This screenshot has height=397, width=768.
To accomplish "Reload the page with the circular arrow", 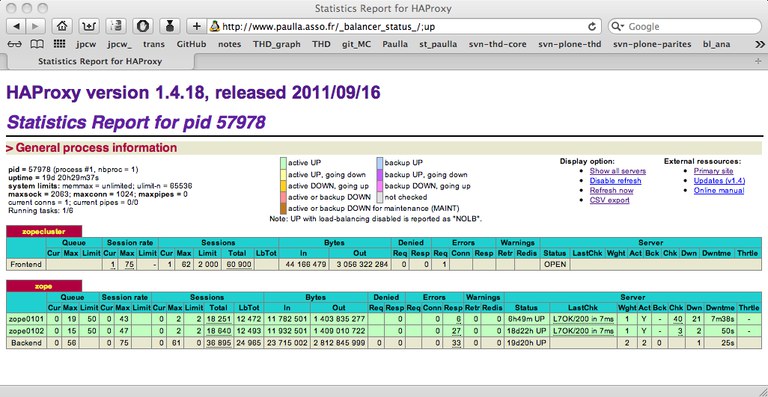I will (x=592, y=26).
